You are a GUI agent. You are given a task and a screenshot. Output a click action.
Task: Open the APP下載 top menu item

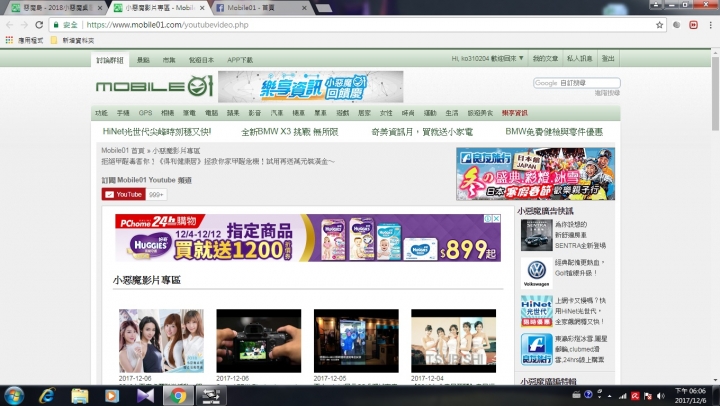click(x=240, y=60)
